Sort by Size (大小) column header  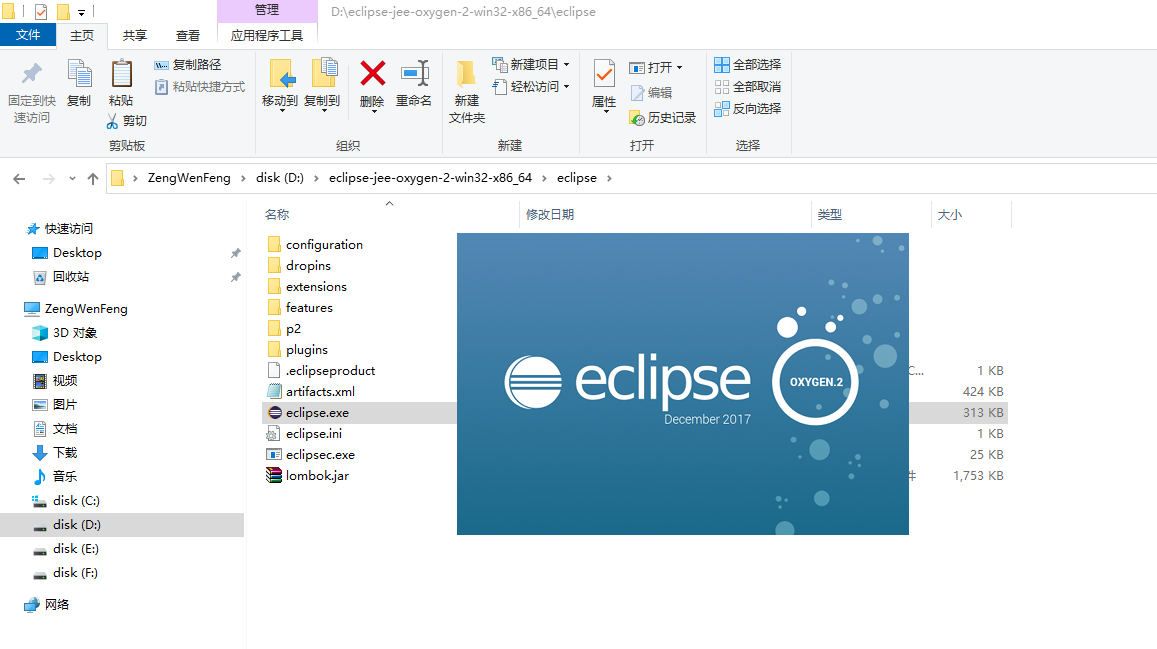click(950, 215)
